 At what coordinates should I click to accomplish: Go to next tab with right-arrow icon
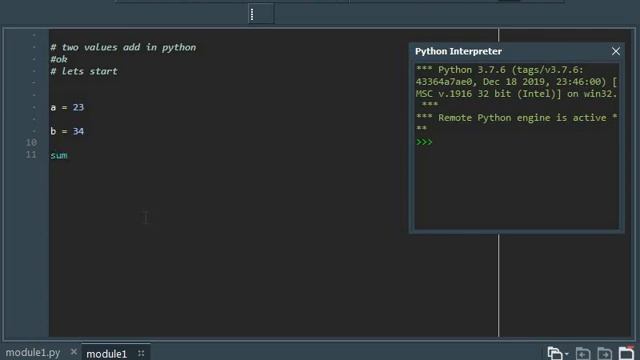click(604, 353)
